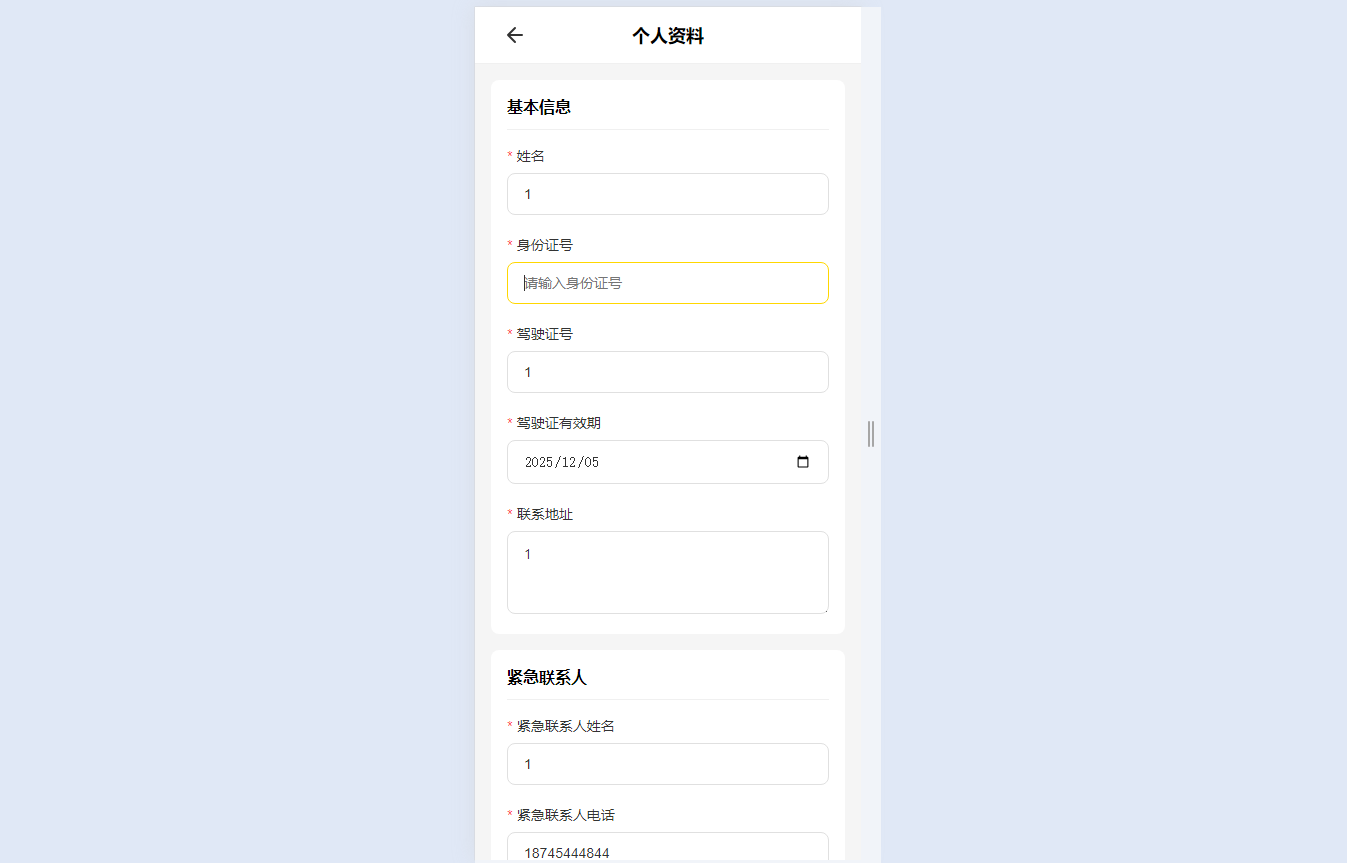
Task: Select the month 12 in the date field
Action: (568, 462)
